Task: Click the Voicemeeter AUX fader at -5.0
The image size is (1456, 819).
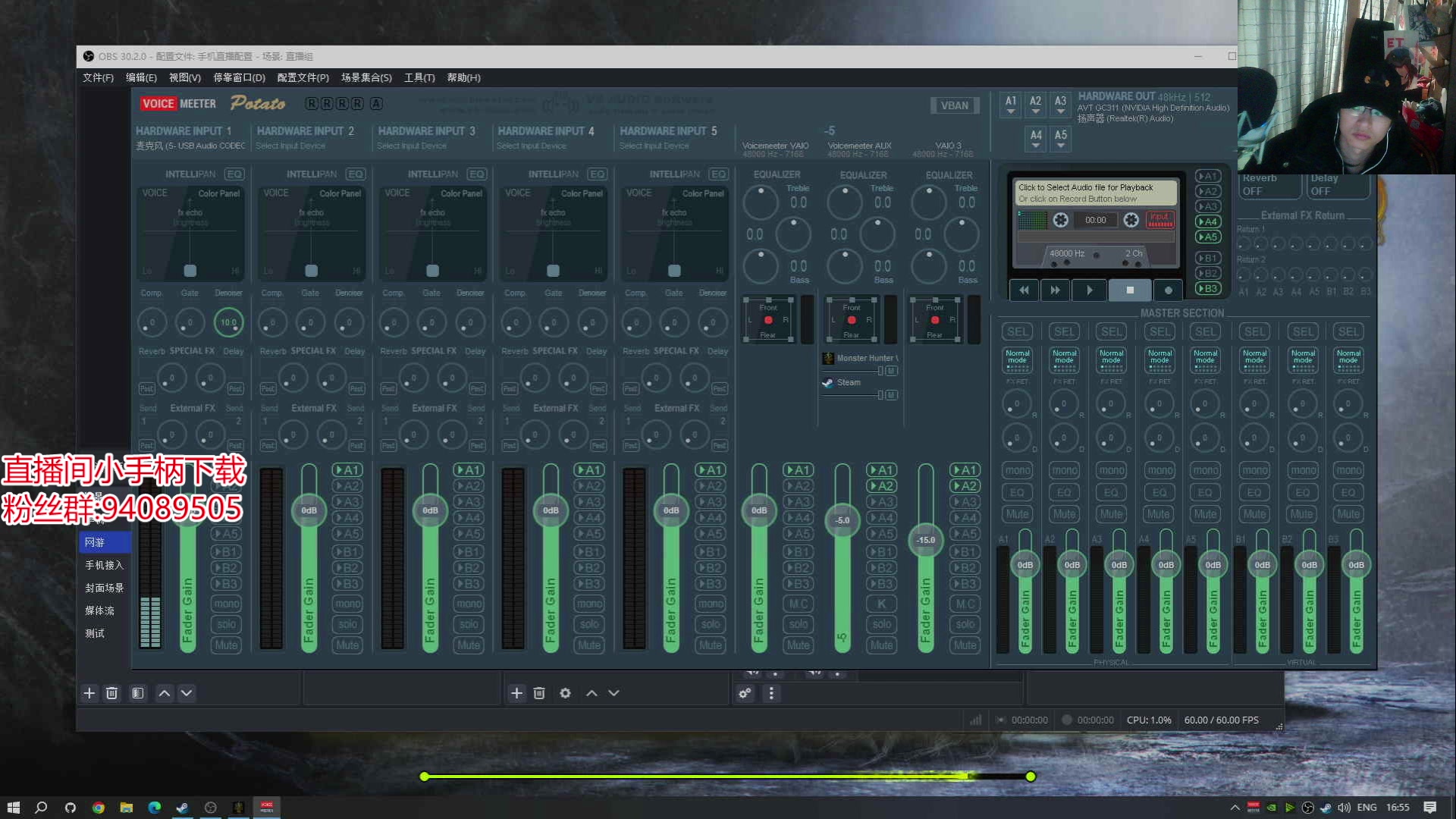Action: click(x=843, y=520)
